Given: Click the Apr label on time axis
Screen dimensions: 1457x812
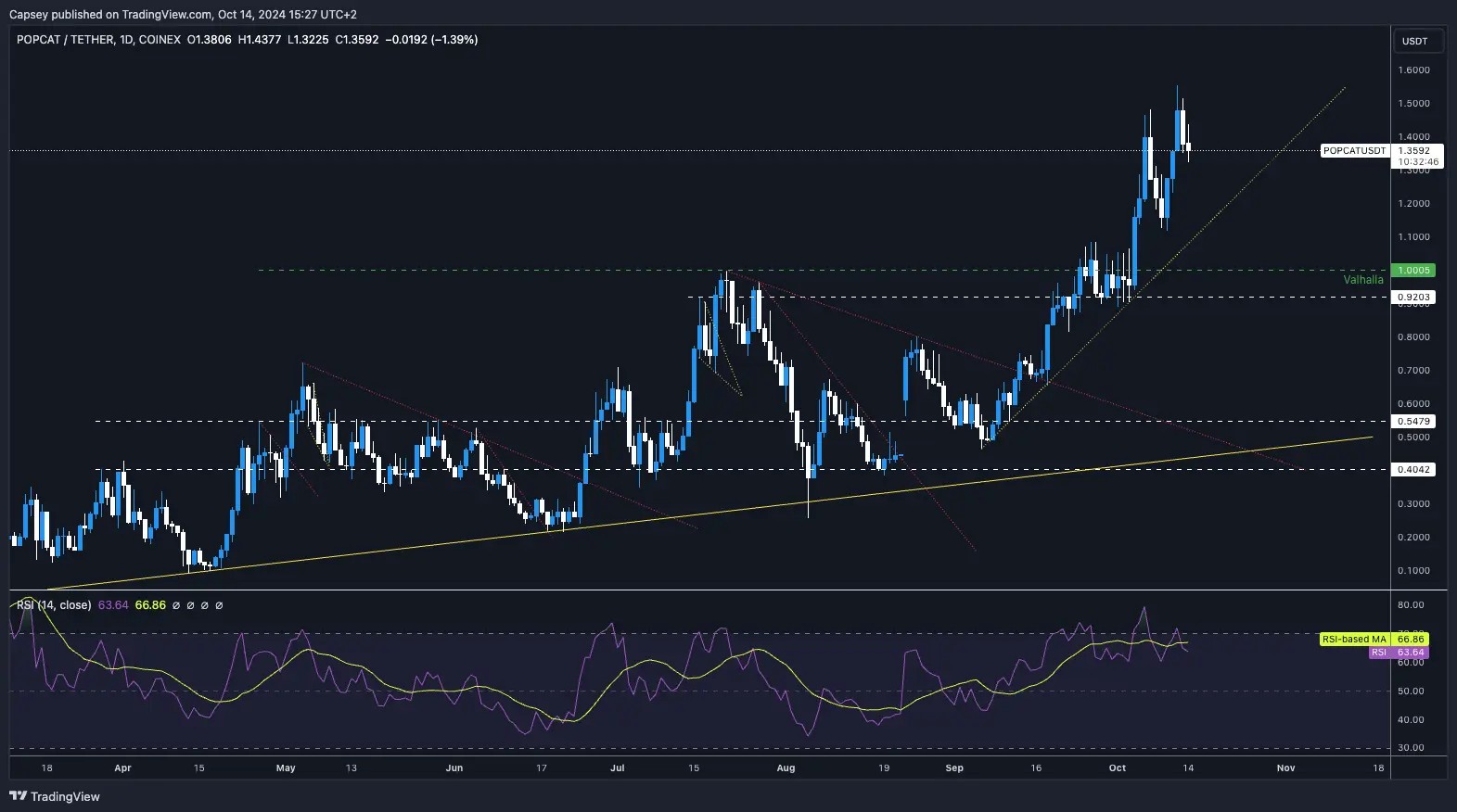Looking at the screenshot, I should (x=122, y=768).
